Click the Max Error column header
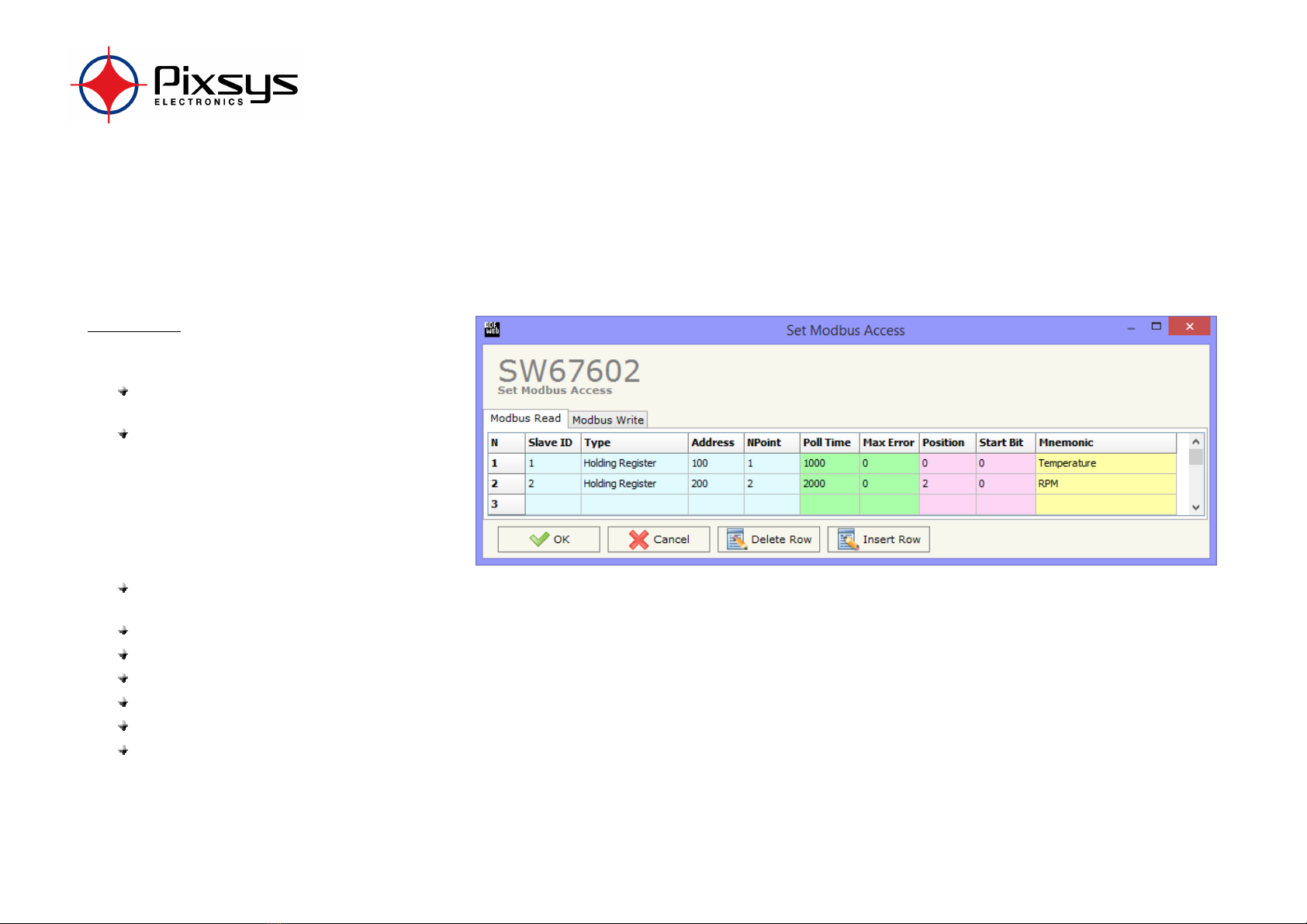 (x=890, y=443)
